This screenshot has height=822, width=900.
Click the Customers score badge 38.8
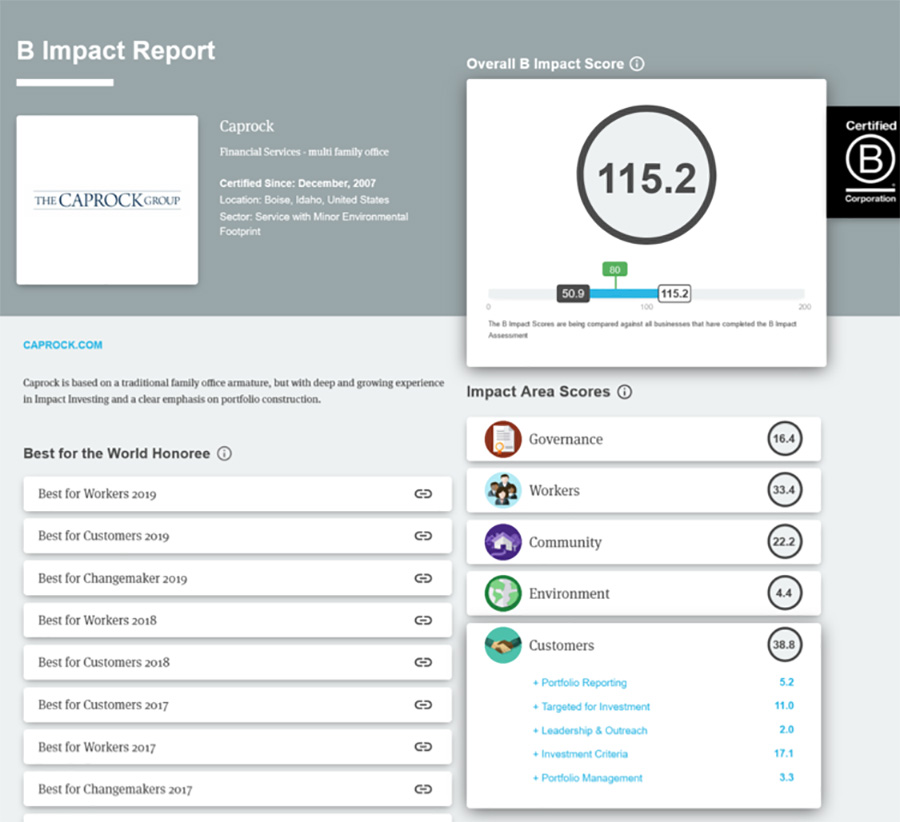pyautogui.click(x=784, y=645)
